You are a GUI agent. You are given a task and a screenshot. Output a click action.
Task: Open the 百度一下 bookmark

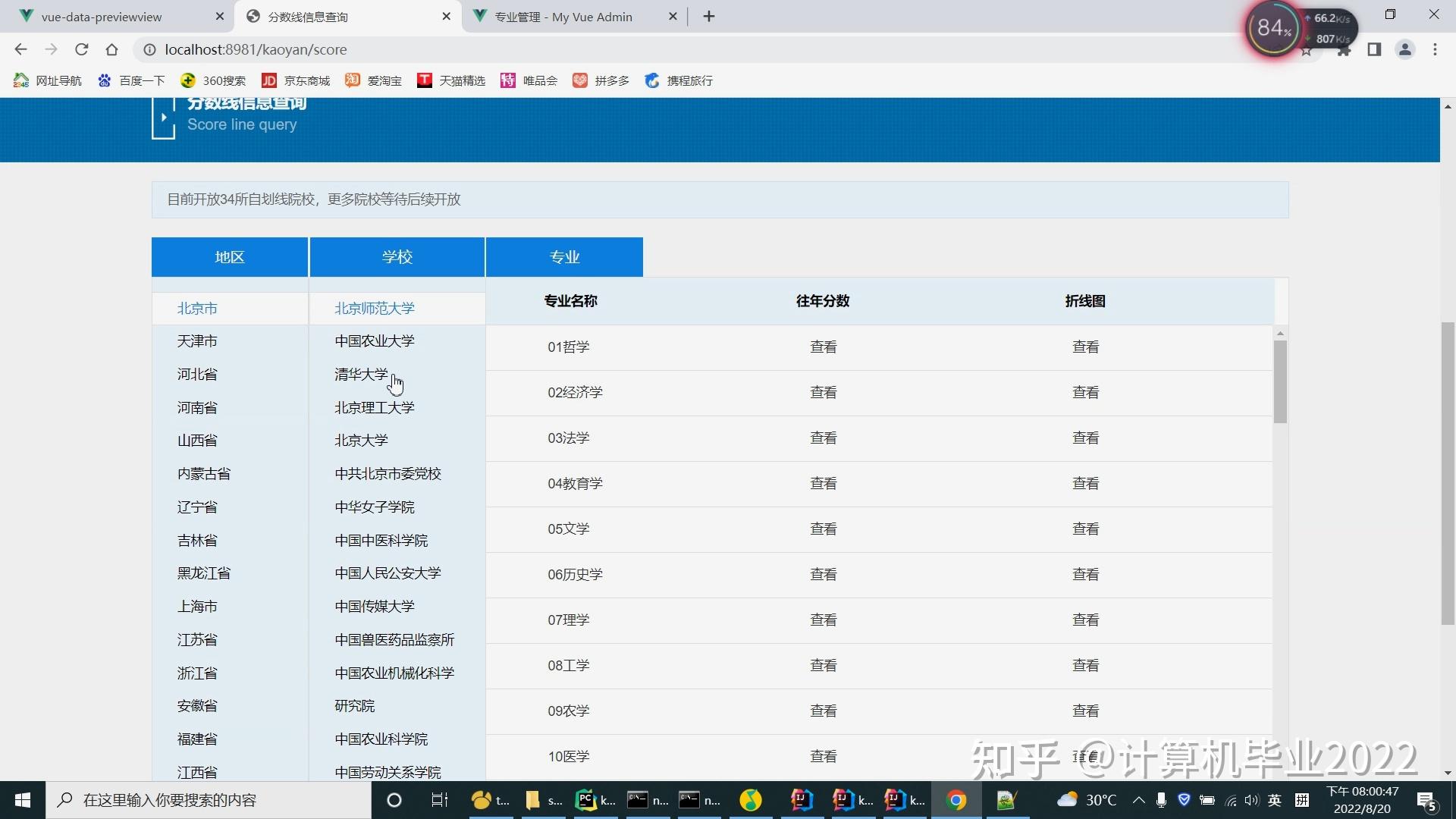coord(131,80)
